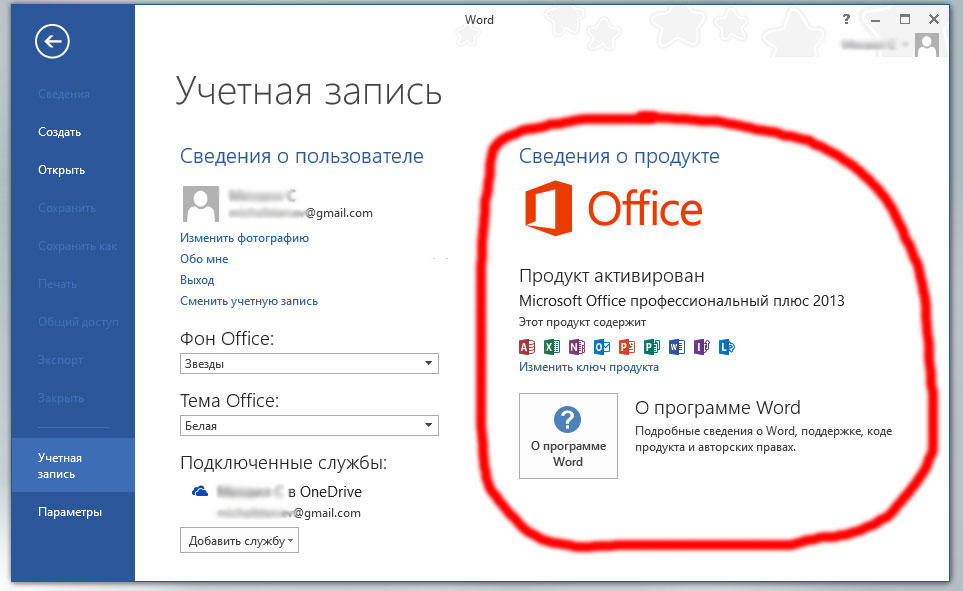The width and height of the screenshot is (963, 591).
Task: Click the Обо мне link
Action: click(204, 259)
